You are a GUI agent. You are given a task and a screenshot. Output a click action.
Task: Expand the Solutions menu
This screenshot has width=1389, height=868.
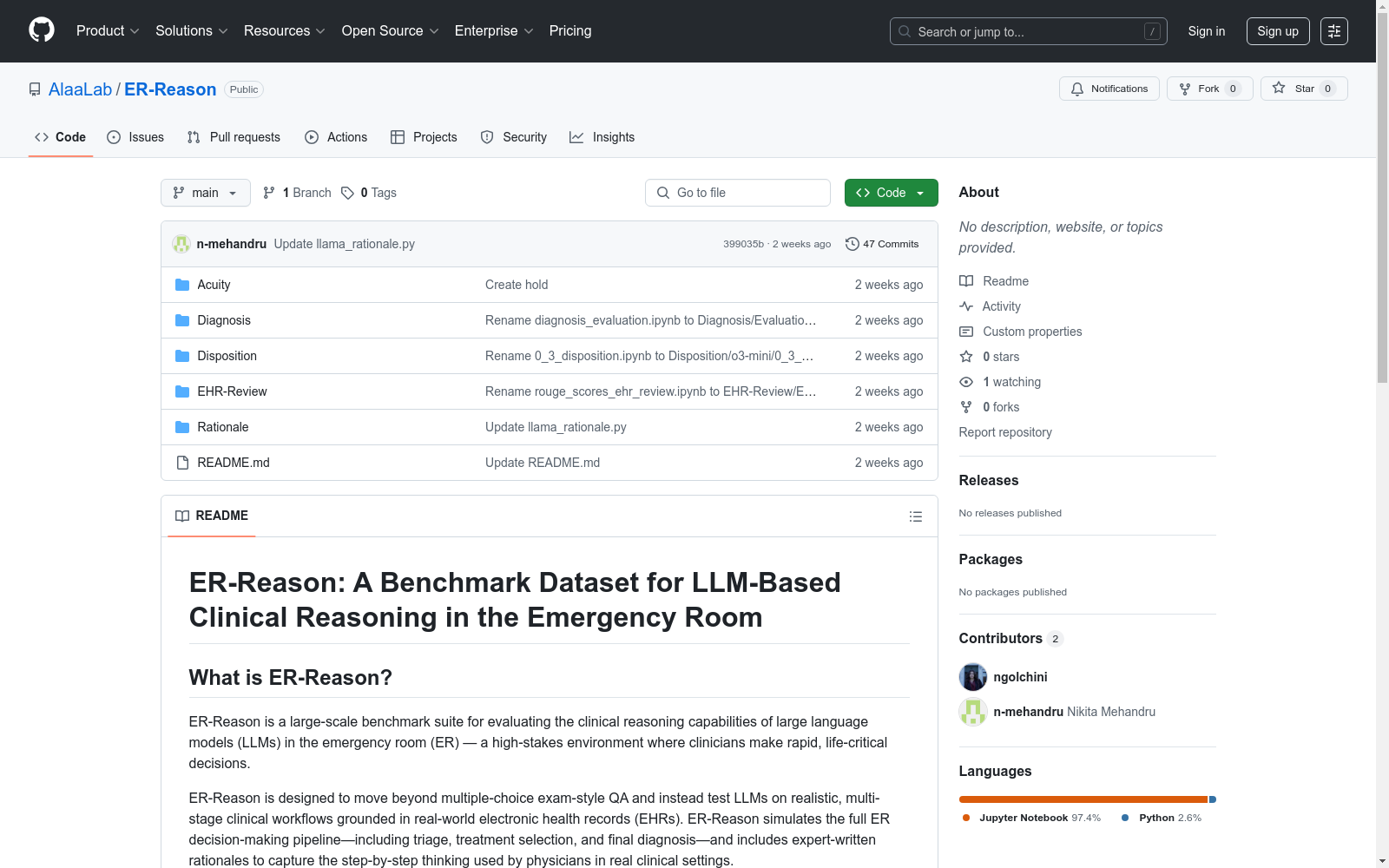click(191, 31)
